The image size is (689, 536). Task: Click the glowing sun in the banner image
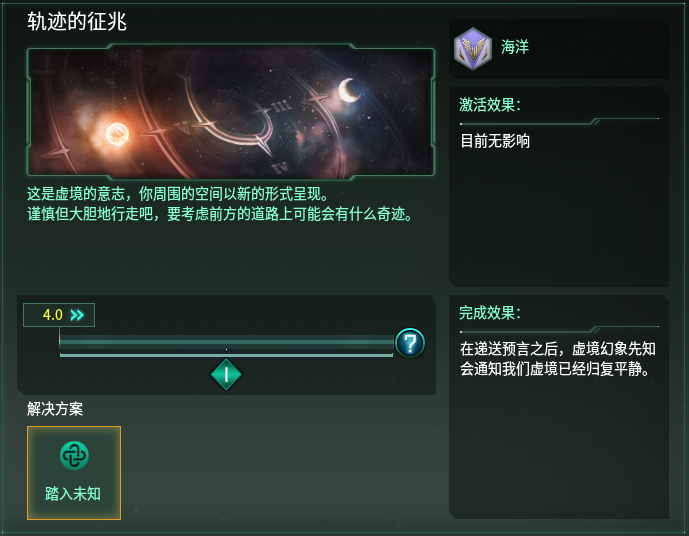(115, 131)
